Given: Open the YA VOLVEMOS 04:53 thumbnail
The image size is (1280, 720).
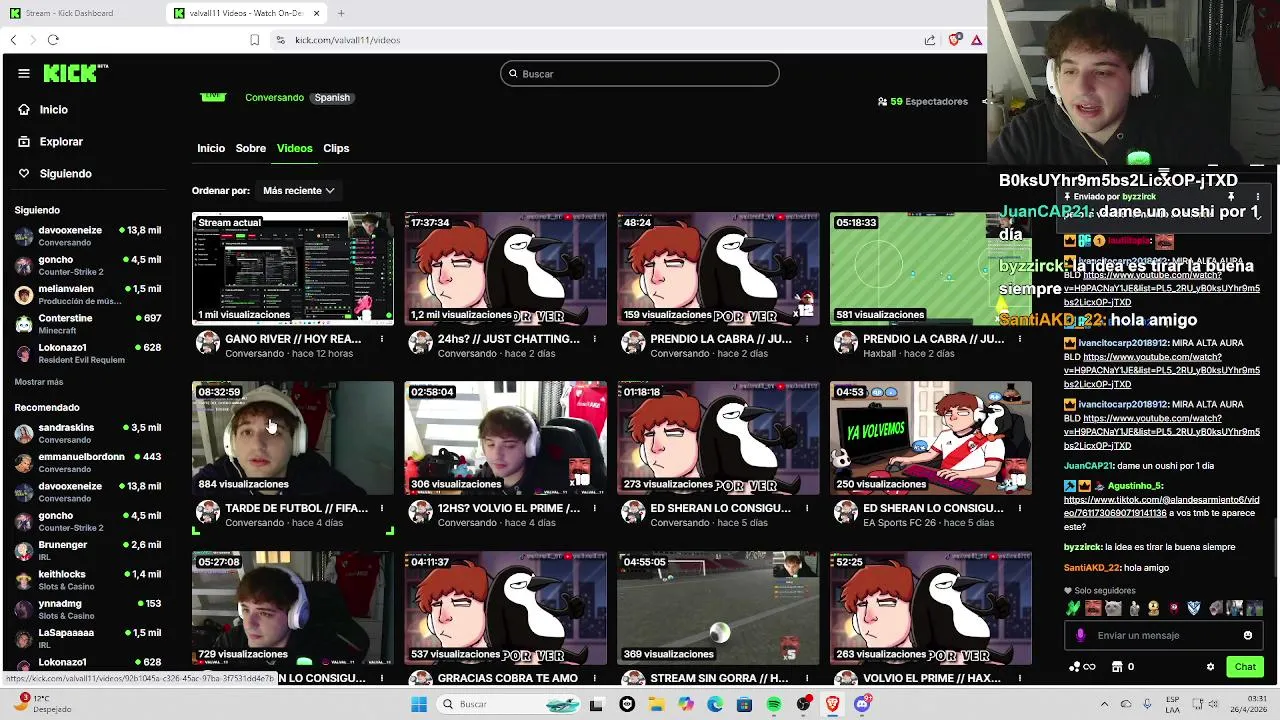Looking at the screenshot, I should [x=930, y=438].
